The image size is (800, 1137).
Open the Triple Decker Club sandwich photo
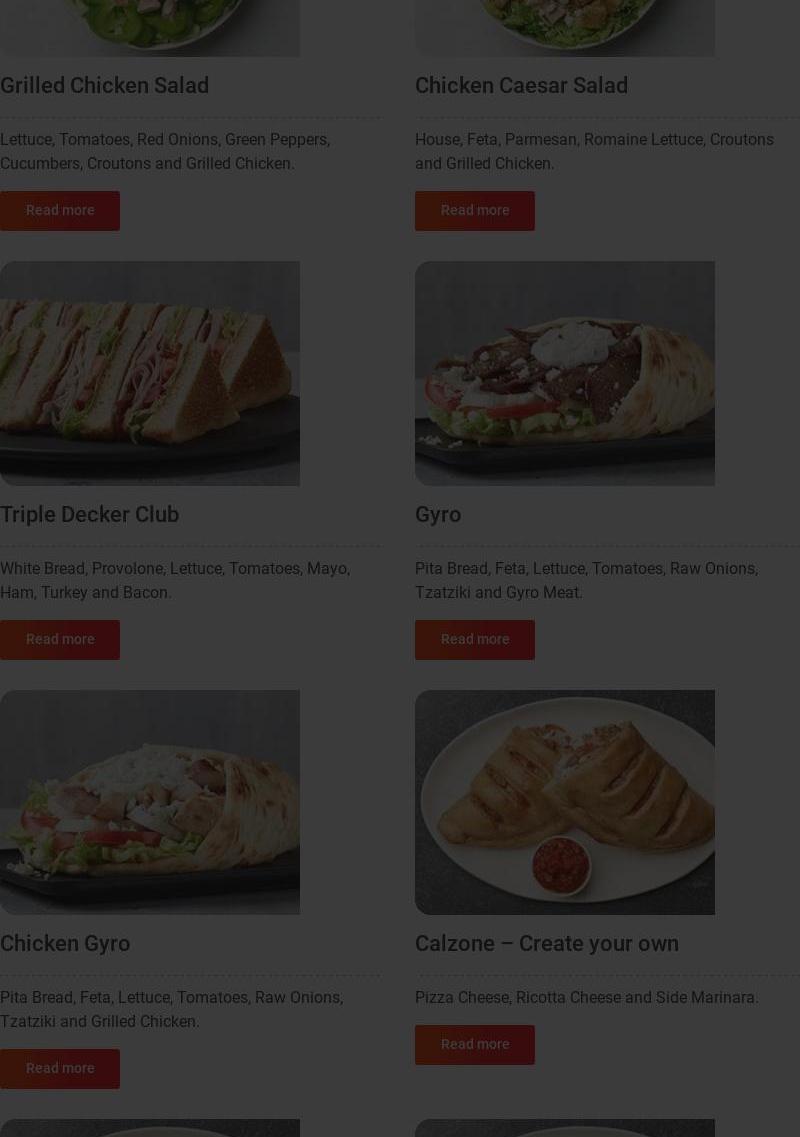pos(149,373)
